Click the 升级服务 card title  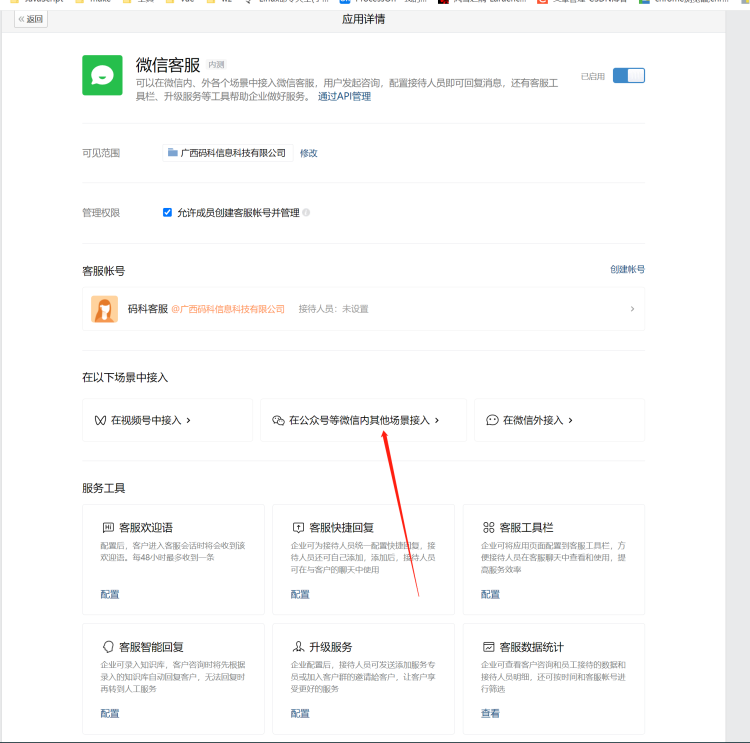[331, 647]
